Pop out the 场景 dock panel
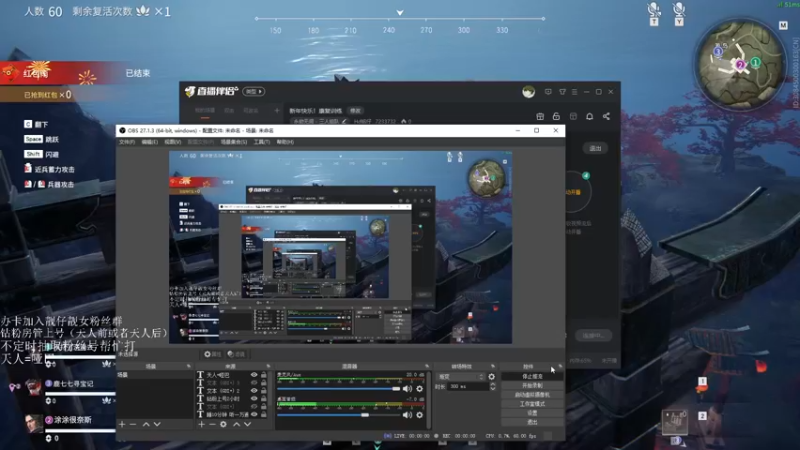The height and width of the screenshot is (450, 800). point(189,366)
